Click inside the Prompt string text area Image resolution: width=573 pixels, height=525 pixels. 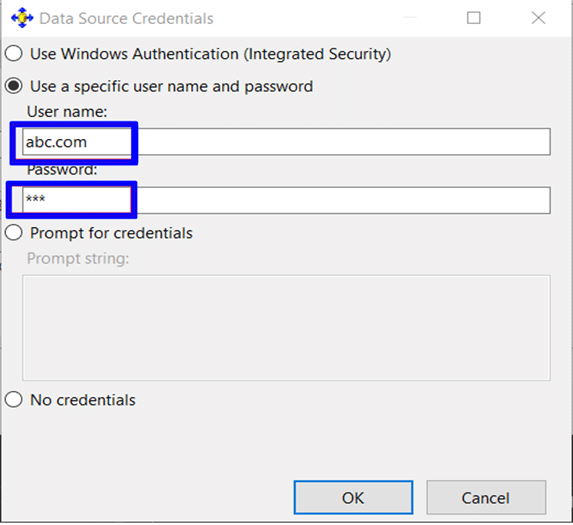pos(286,328)
